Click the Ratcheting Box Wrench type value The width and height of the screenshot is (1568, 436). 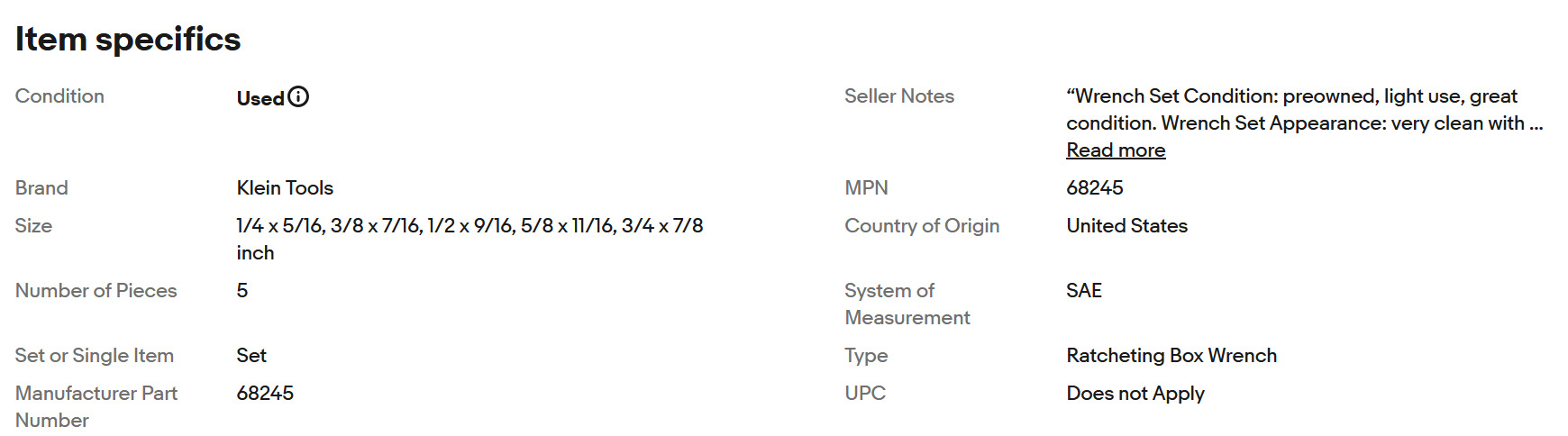pyautogui.click(x=1171, y=356)
